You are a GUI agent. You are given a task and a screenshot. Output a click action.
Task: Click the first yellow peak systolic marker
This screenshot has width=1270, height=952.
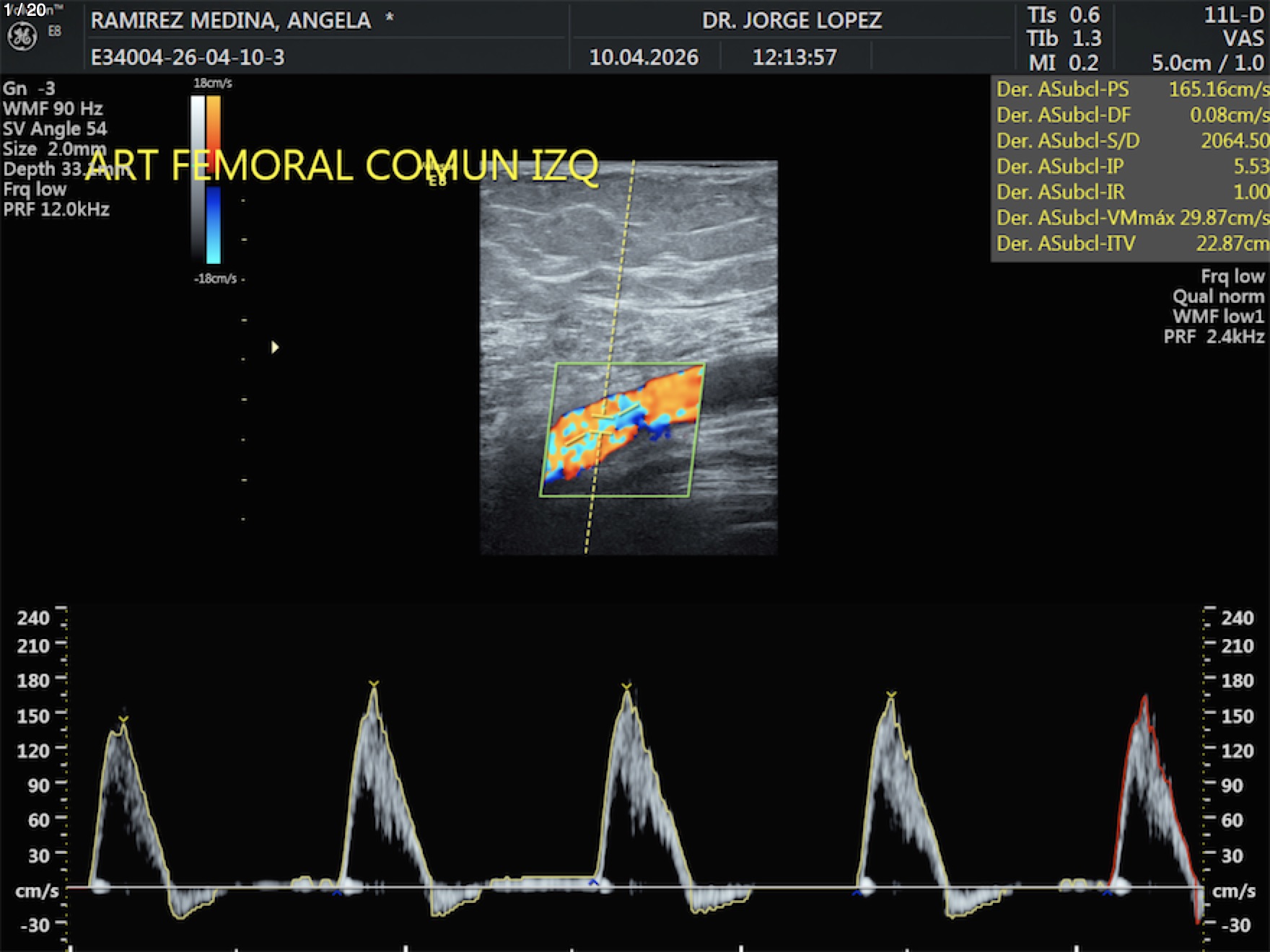tap(123, 719)
